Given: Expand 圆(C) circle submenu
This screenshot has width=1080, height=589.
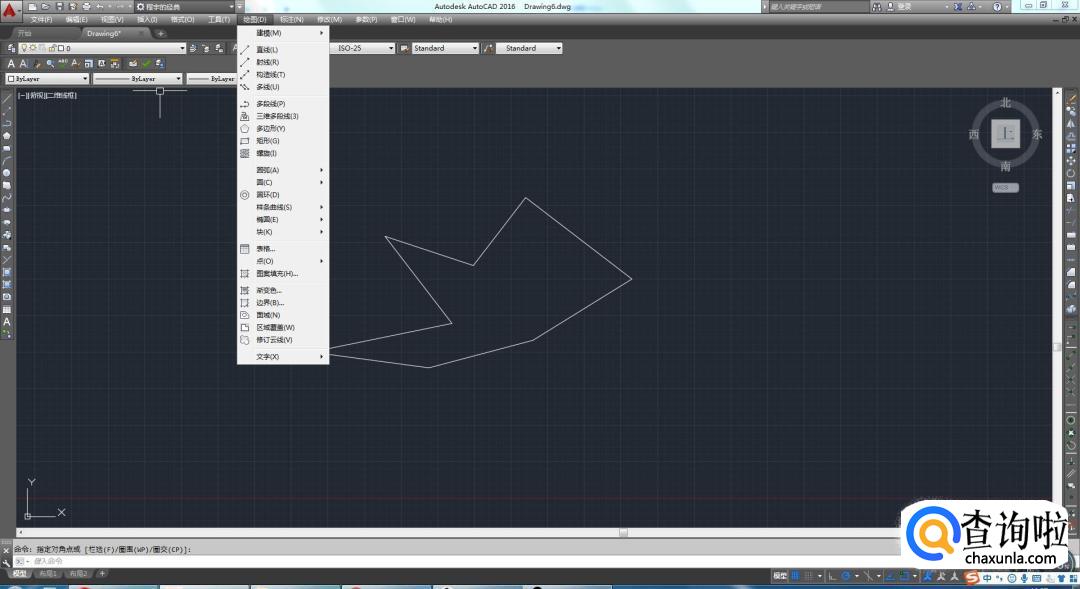Looking at the screenshot, I should click(282, 182).
